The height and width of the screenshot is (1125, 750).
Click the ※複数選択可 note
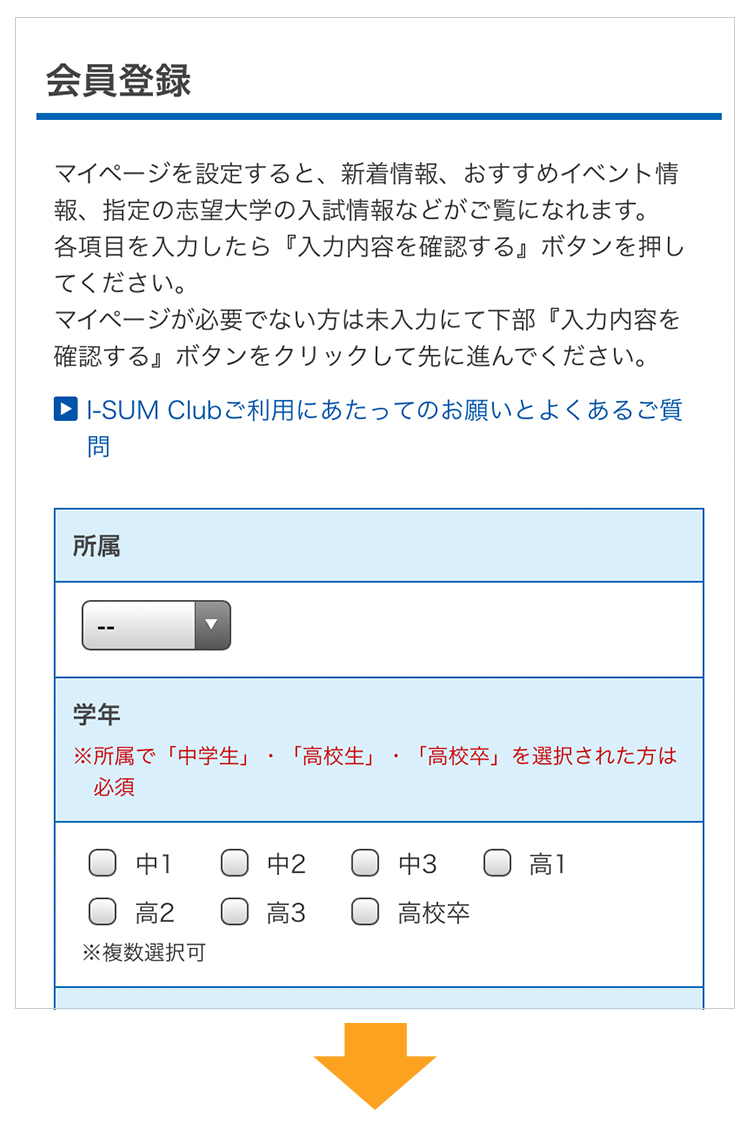tap(144, 953)
